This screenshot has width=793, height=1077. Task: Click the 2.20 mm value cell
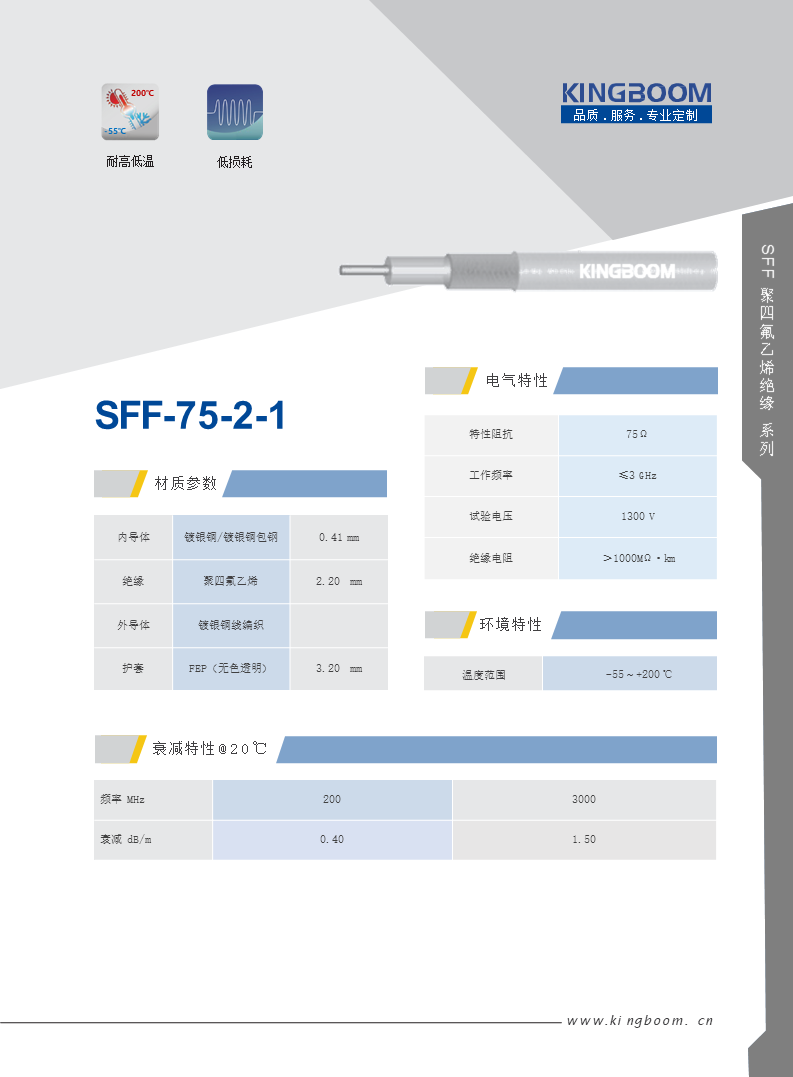(x=339, y=581)
